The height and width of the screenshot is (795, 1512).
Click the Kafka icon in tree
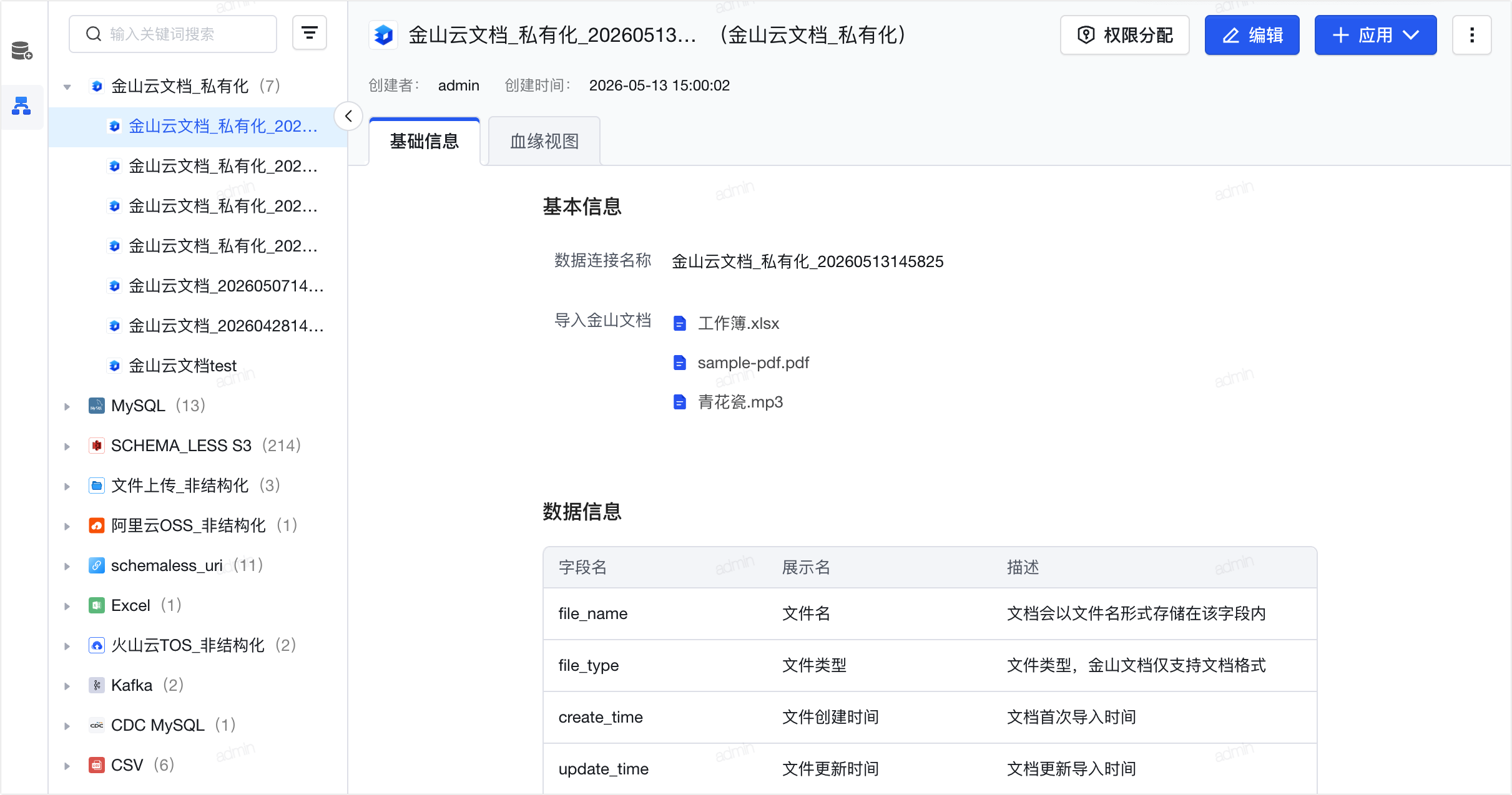(97, 685)
